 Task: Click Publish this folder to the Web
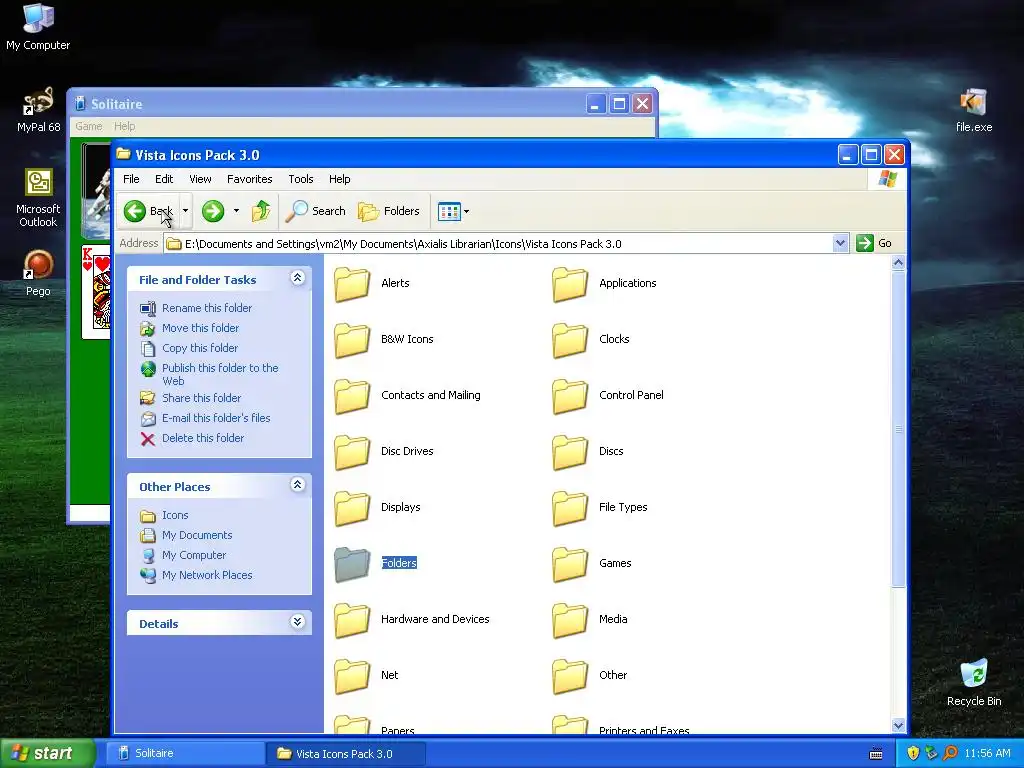point(220,374)
